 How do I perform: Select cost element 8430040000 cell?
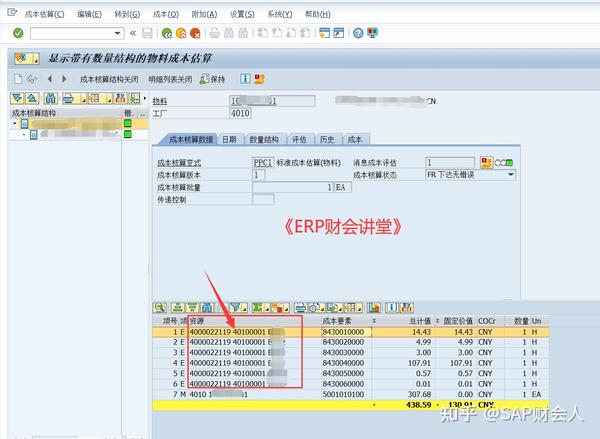coord(346,363)
